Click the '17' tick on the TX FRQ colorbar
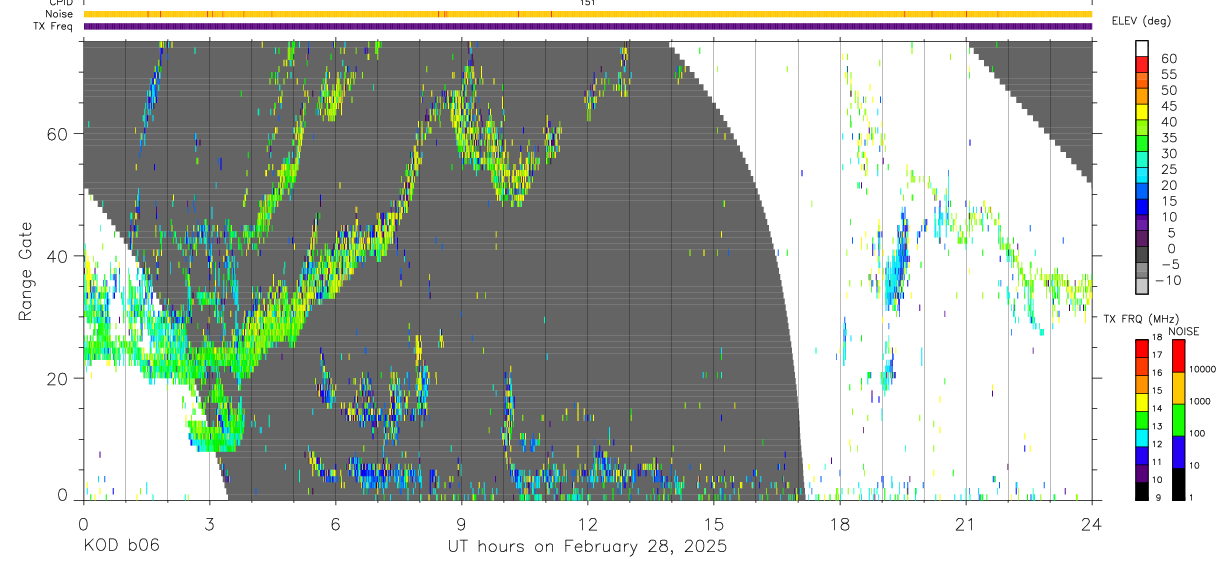Viewport: 1228px width, 567px height. (x=1157, y=355)
